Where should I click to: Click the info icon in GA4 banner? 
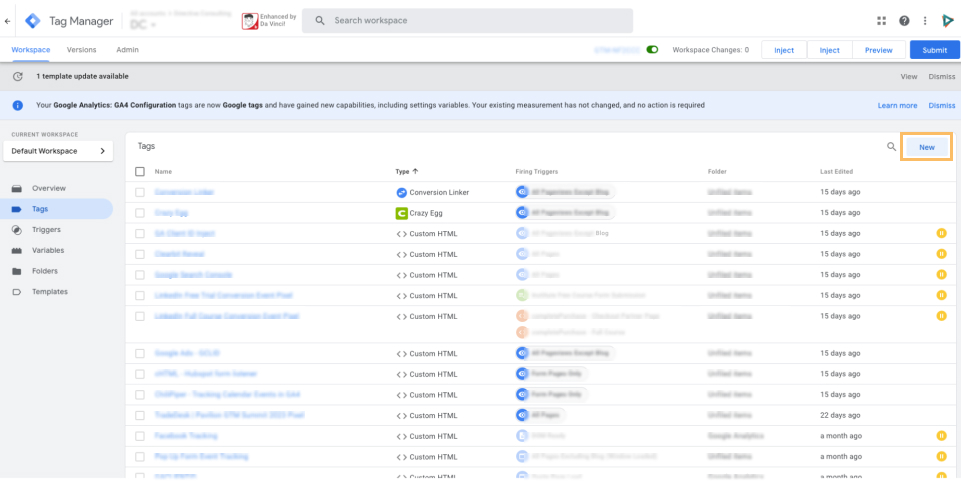(x=18, y=105)
